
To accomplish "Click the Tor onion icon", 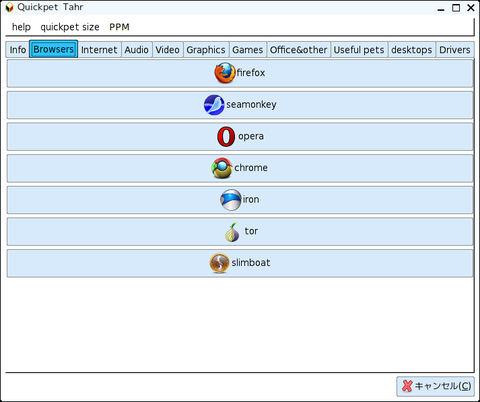I will click(x=232, y=232).
